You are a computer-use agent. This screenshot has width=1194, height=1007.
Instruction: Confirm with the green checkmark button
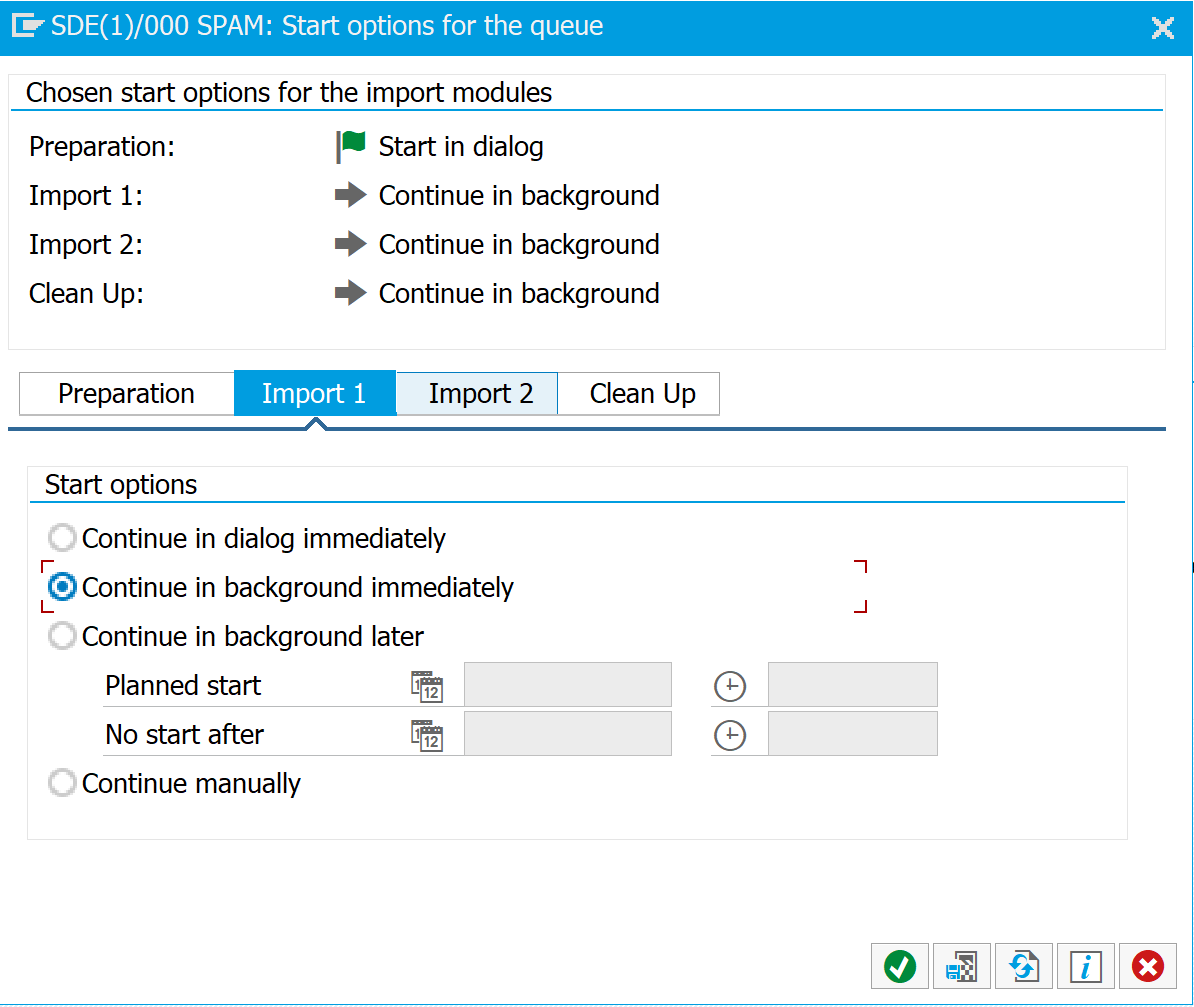click(900, 966)
